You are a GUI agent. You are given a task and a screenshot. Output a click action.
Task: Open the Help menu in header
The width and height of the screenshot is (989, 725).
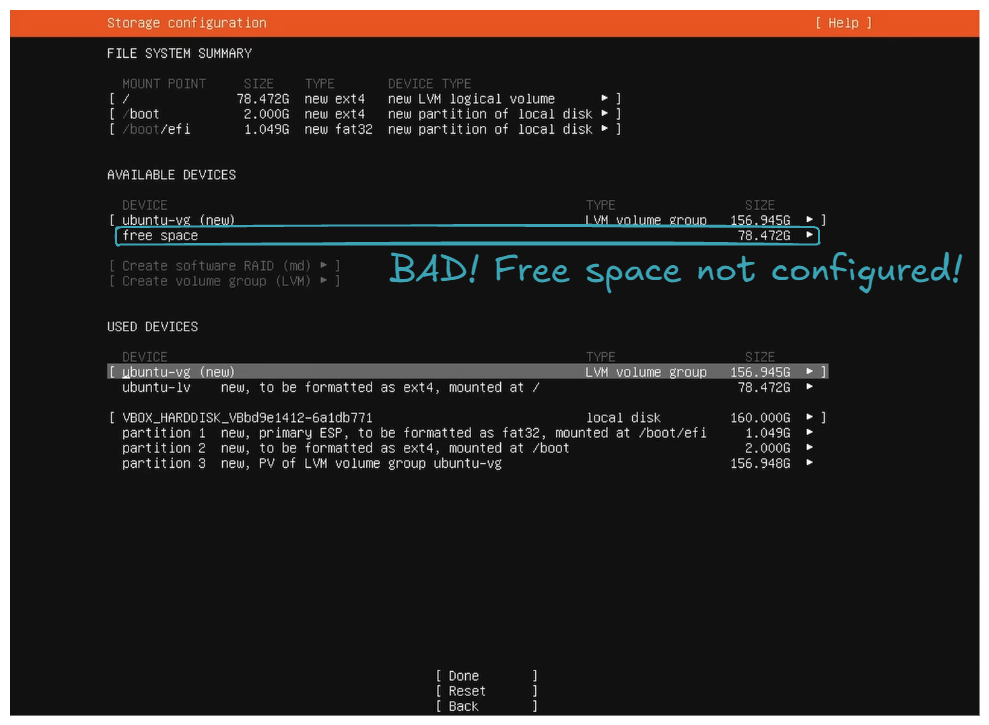click(843, 23)
